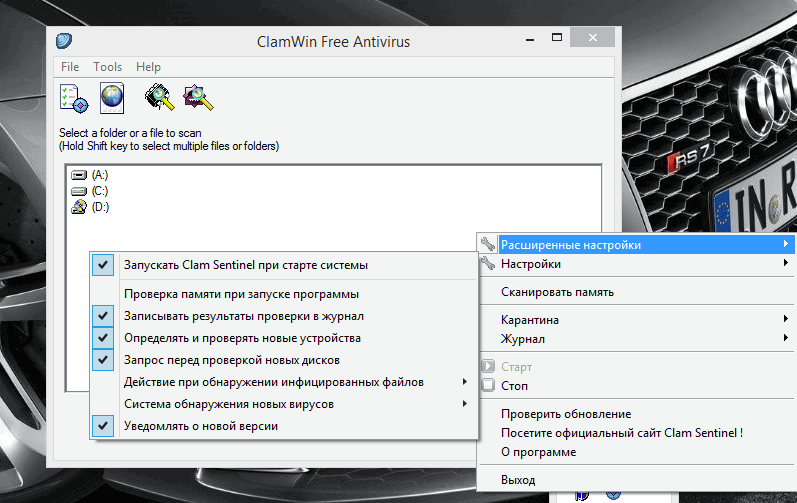Click the wrench icon beside Расширенные настройки
This screenshot has width=797, height=503.
(488, 244)
